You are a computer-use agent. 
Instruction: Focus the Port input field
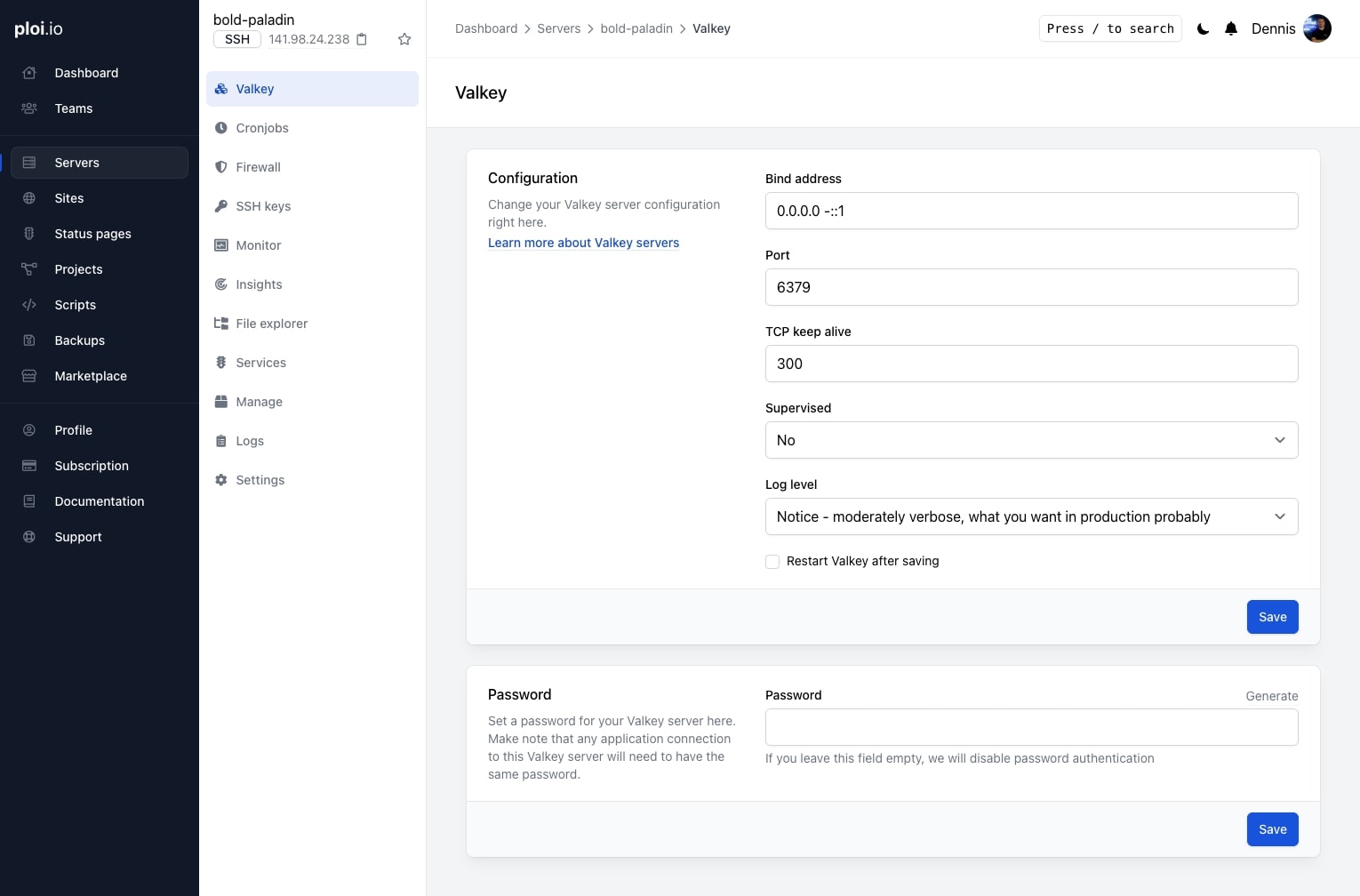(x=1031, y=287)
